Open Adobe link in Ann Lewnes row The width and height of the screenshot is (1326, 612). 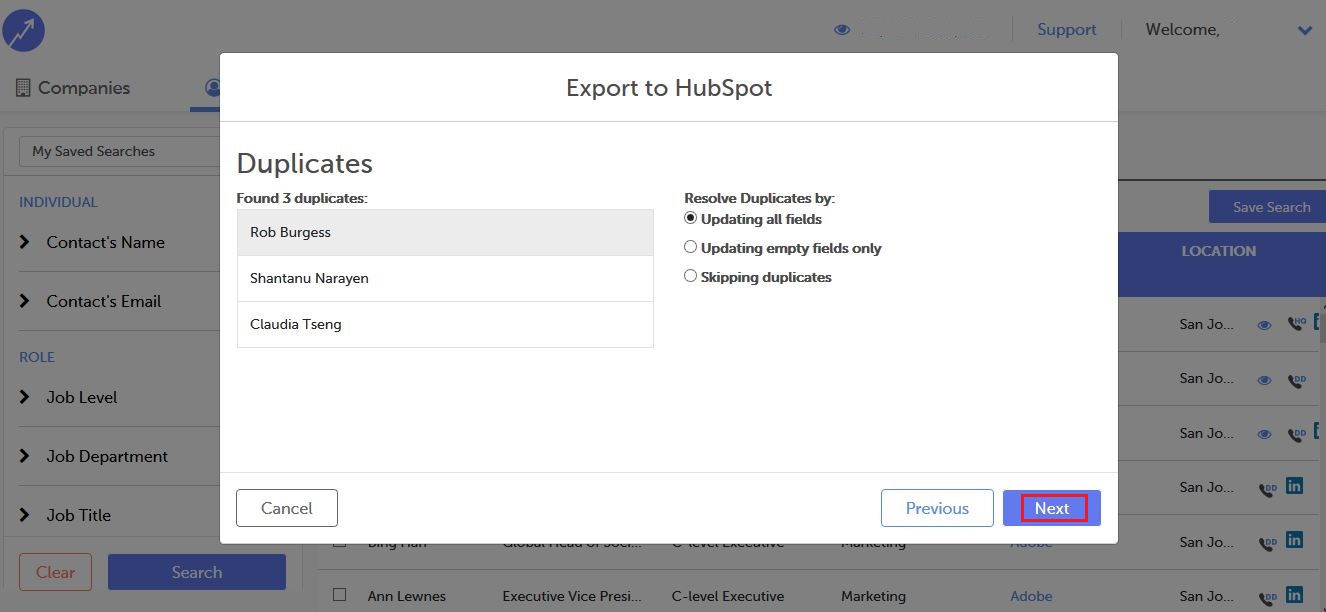1031,596
